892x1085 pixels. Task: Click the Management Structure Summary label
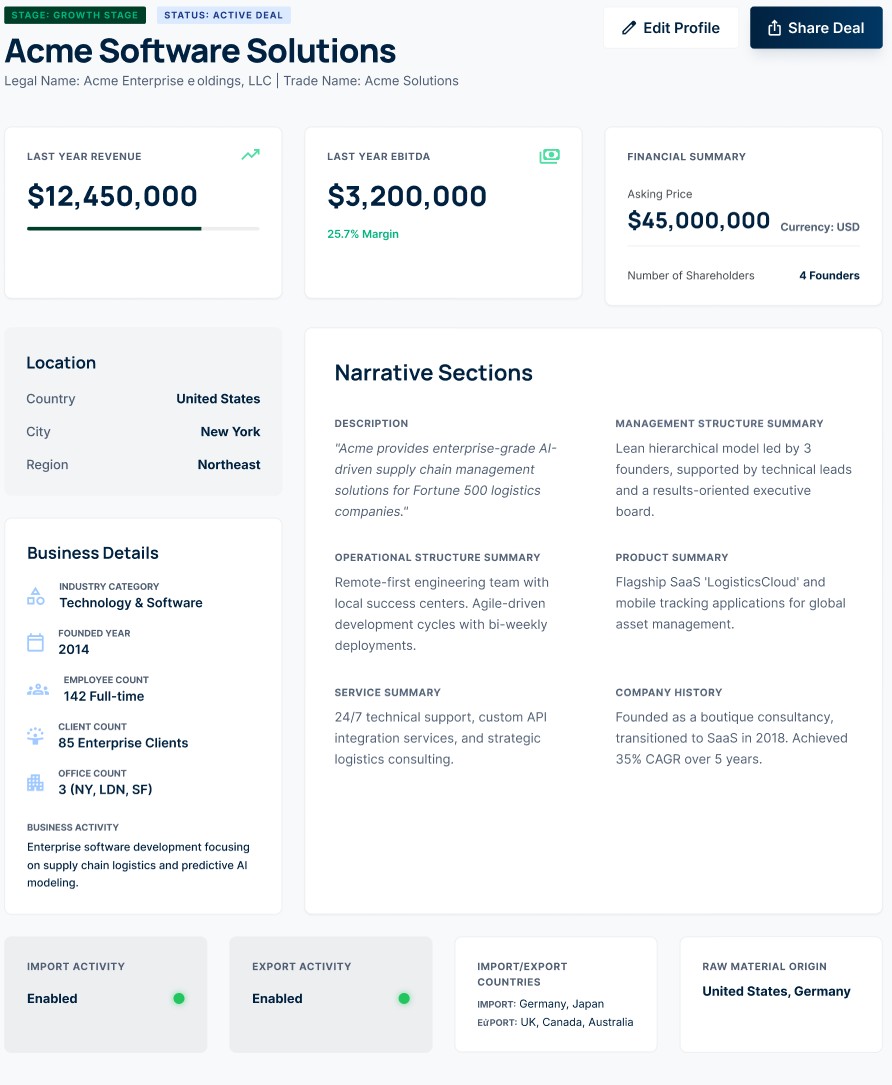point(719,423)
